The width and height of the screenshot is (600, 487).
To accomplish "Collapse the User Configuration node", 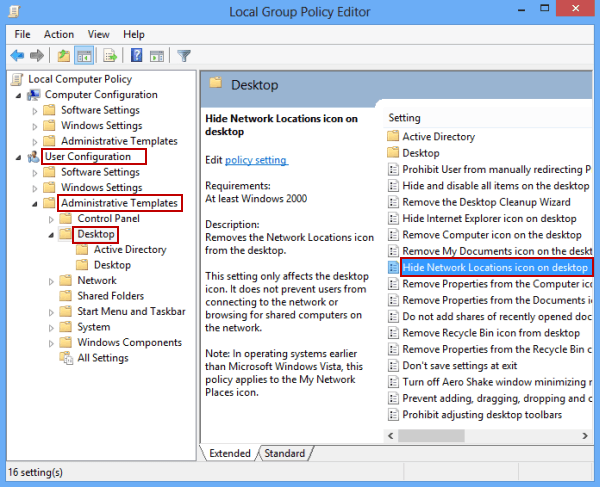I will coord(18,157).
